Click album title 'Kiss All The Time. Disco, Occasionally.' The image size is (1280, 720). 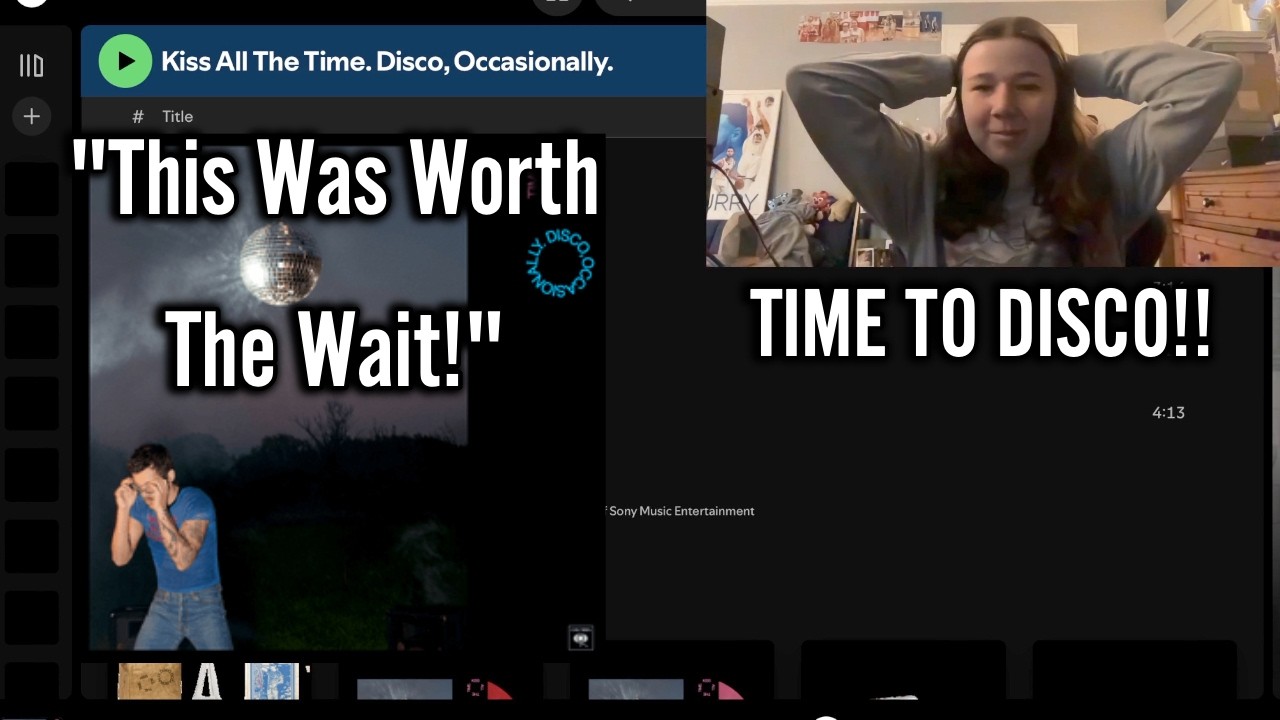[387, 61]
